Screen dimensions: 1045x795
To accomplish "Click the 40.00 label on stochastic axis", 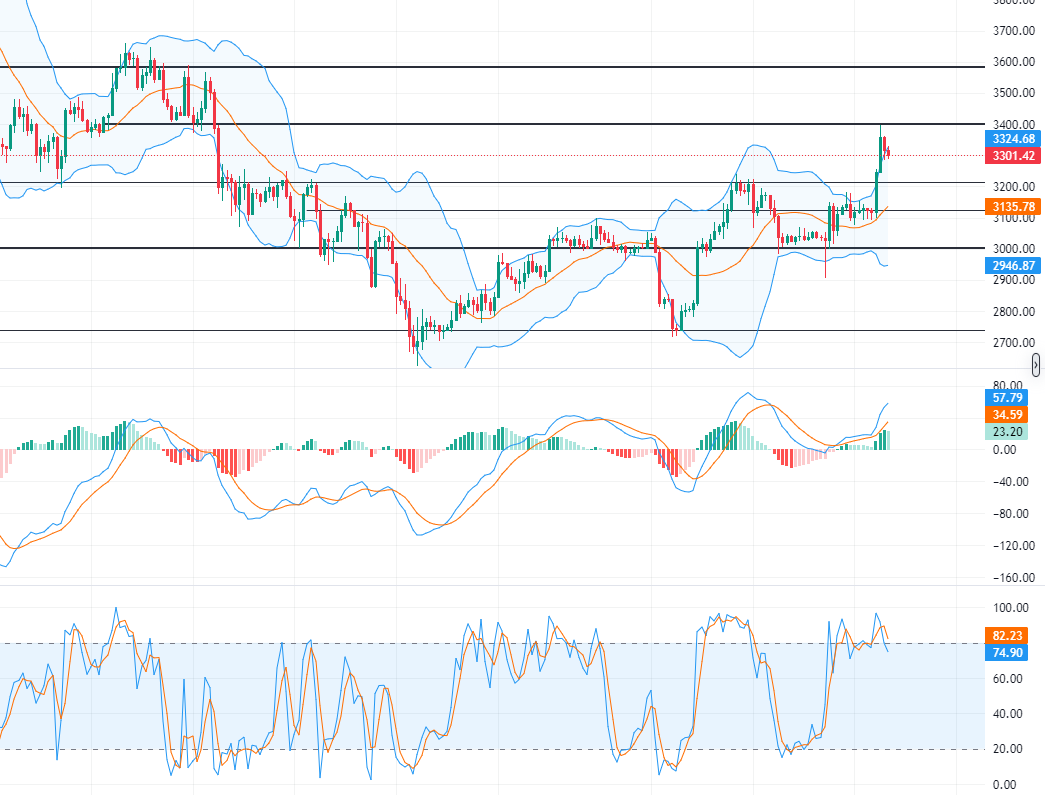I will pyautogui.click(x=1012, y=714).
